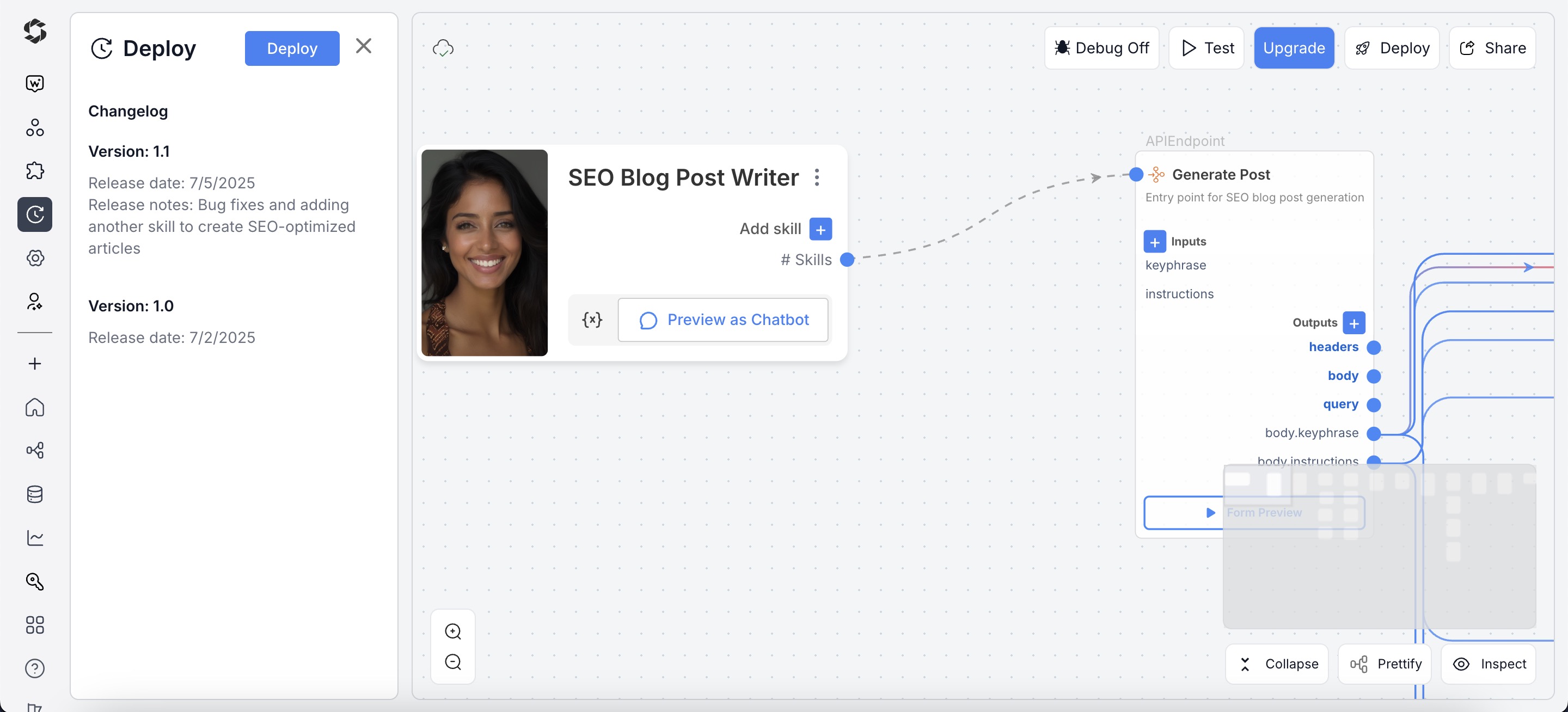The height and width of the screenshot is (712, 1568).
Task: Open the apps grid icon in sidebar
Action: 35,624
